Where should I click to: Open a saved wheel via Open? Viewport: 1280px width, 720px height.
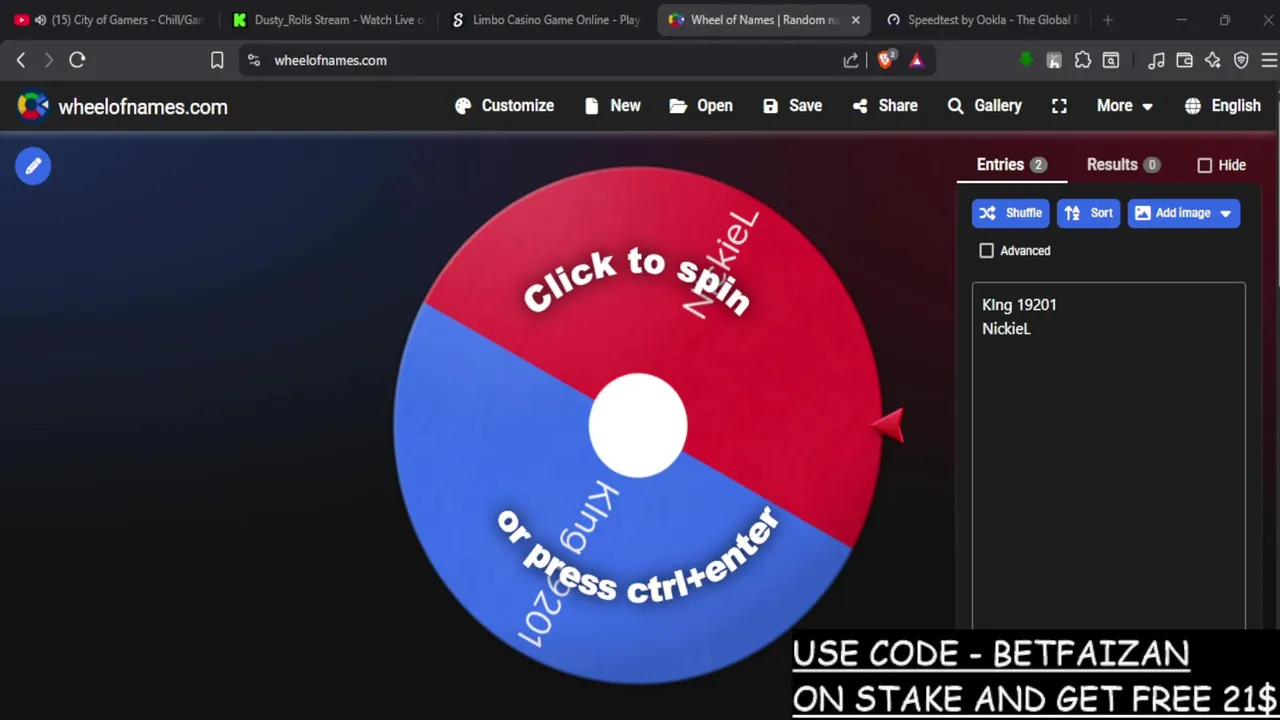tap(701, 106)
